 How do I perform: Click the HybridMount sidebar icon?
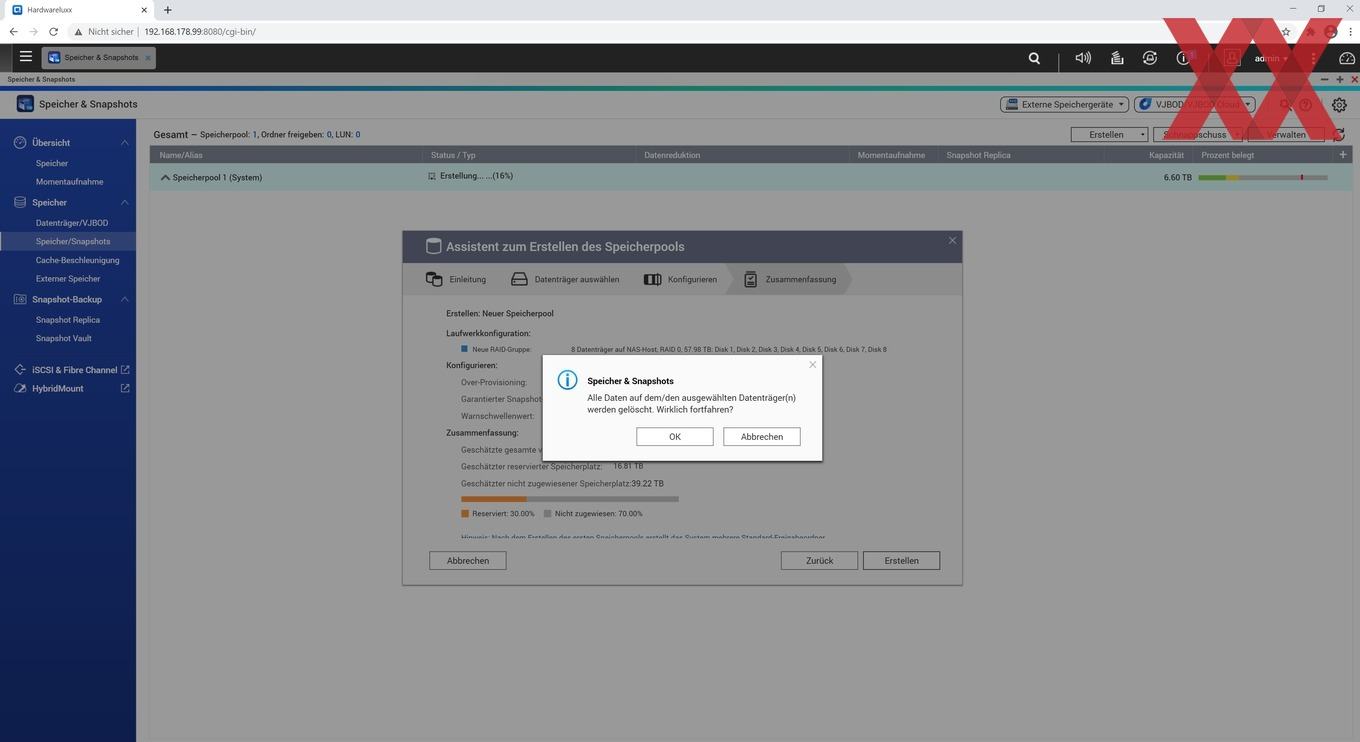[20, 388]
